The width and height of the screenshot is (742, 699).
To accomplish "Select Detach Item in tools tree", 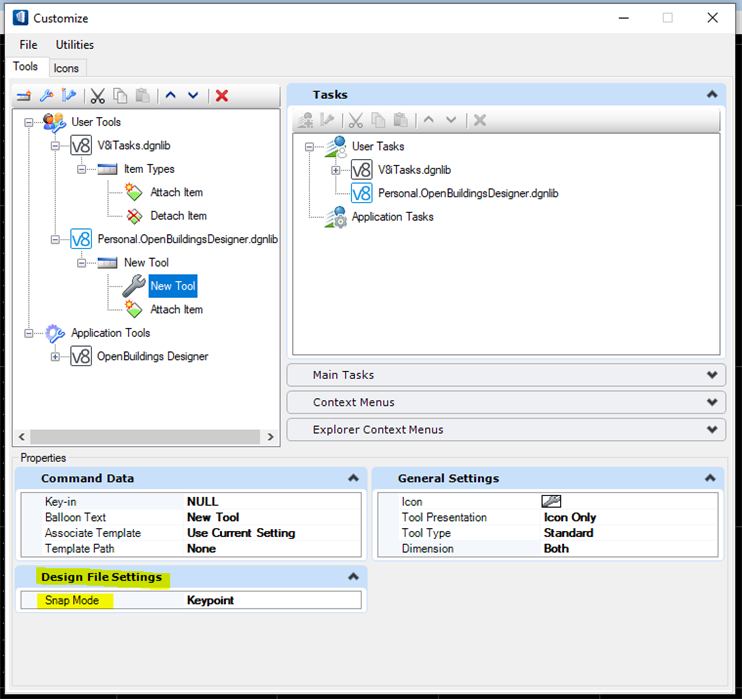I will coord(178,216).
